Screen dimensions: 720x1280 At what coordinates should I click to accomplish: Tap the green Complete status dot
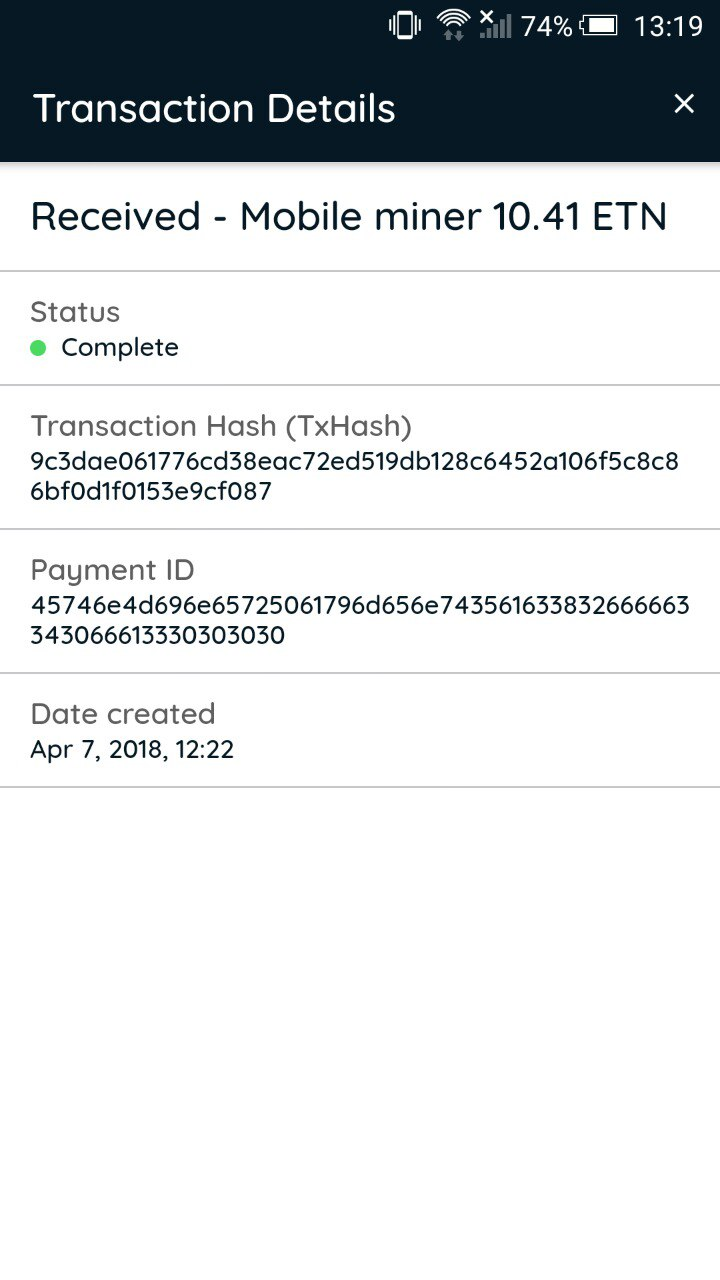coord(39,348)
